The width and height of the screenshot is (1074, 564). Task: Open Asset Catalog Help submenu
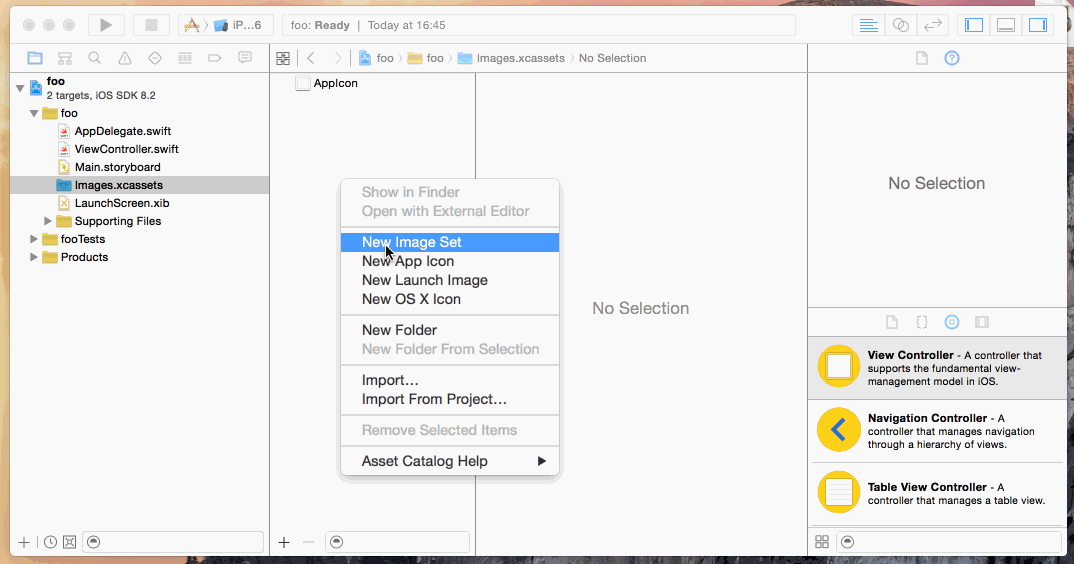pos(450,461)
